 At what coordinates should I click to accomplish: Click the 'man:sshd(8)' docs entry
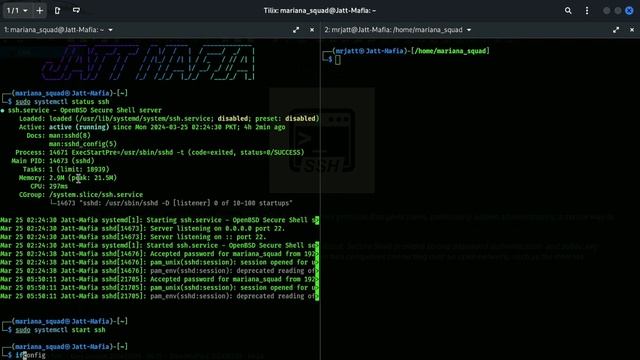click(x=69, y=136)
